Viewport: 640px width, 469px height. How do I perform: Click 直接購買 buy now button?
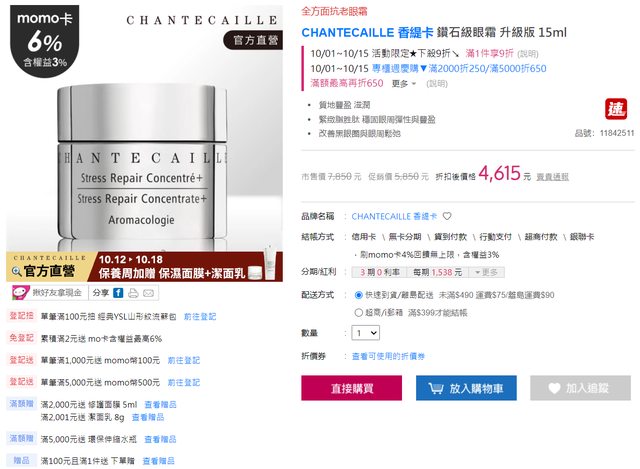click(351, 388)
